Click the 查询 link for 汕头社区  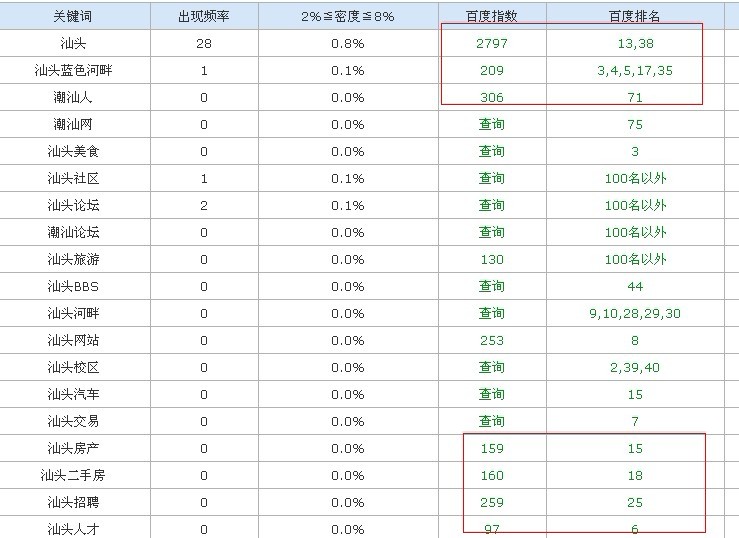[x=492, y=178]
